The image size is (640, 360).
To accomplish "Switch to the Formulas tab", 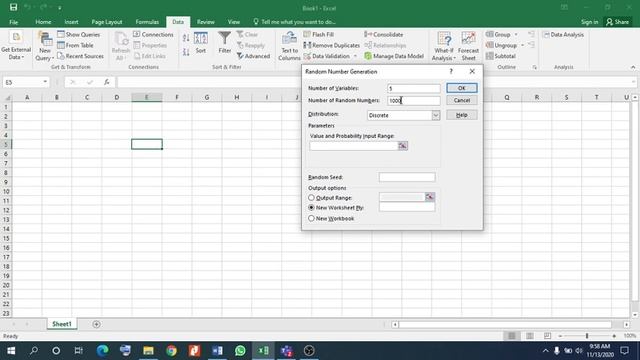I will [147, 22].
